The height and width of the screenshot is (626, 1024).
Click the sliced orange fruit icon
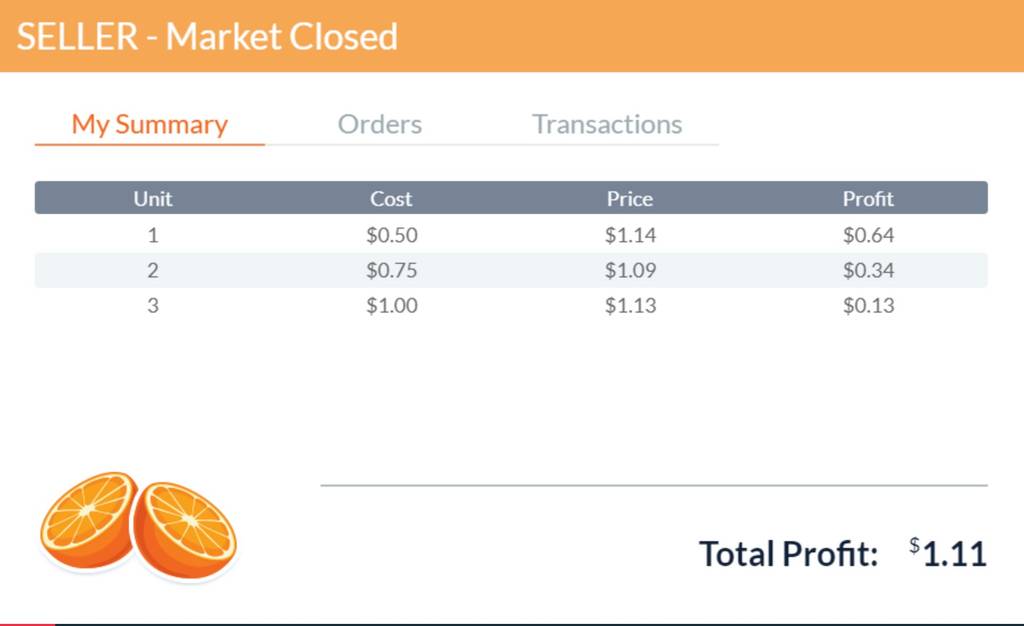click(138, 525)
